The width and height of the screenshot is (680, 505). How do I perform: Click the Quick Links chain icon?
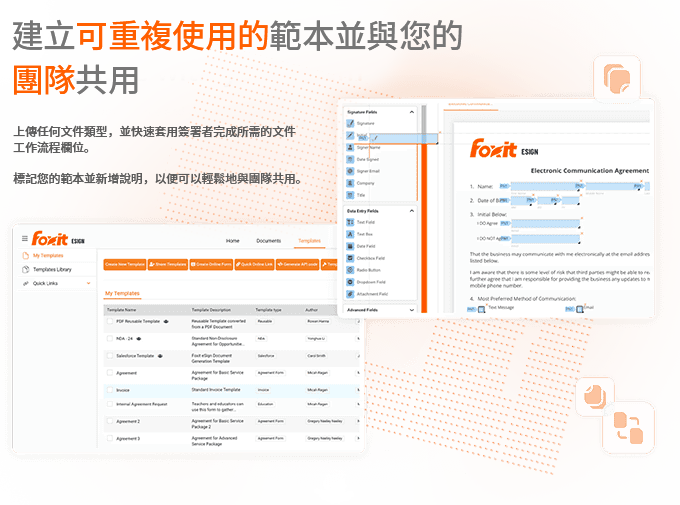coord(26,283)
